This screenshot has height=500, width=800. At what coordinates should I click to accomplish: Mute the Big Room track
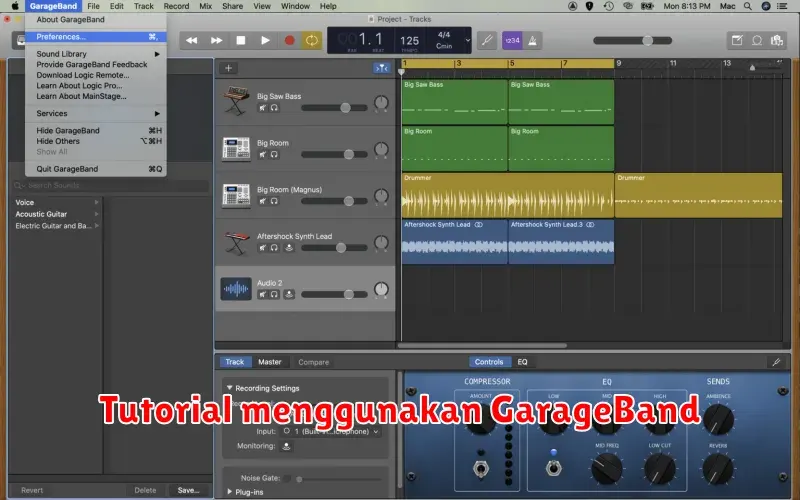[262, 154]
